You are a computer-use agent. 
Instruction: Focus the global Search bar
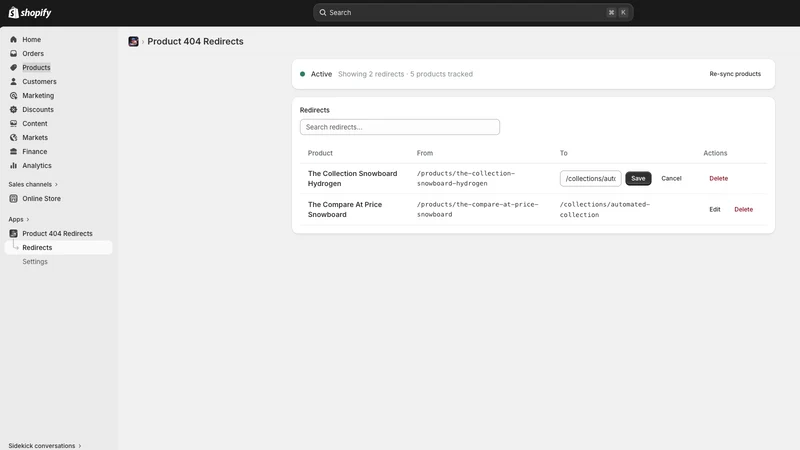(x=473, y=12)
